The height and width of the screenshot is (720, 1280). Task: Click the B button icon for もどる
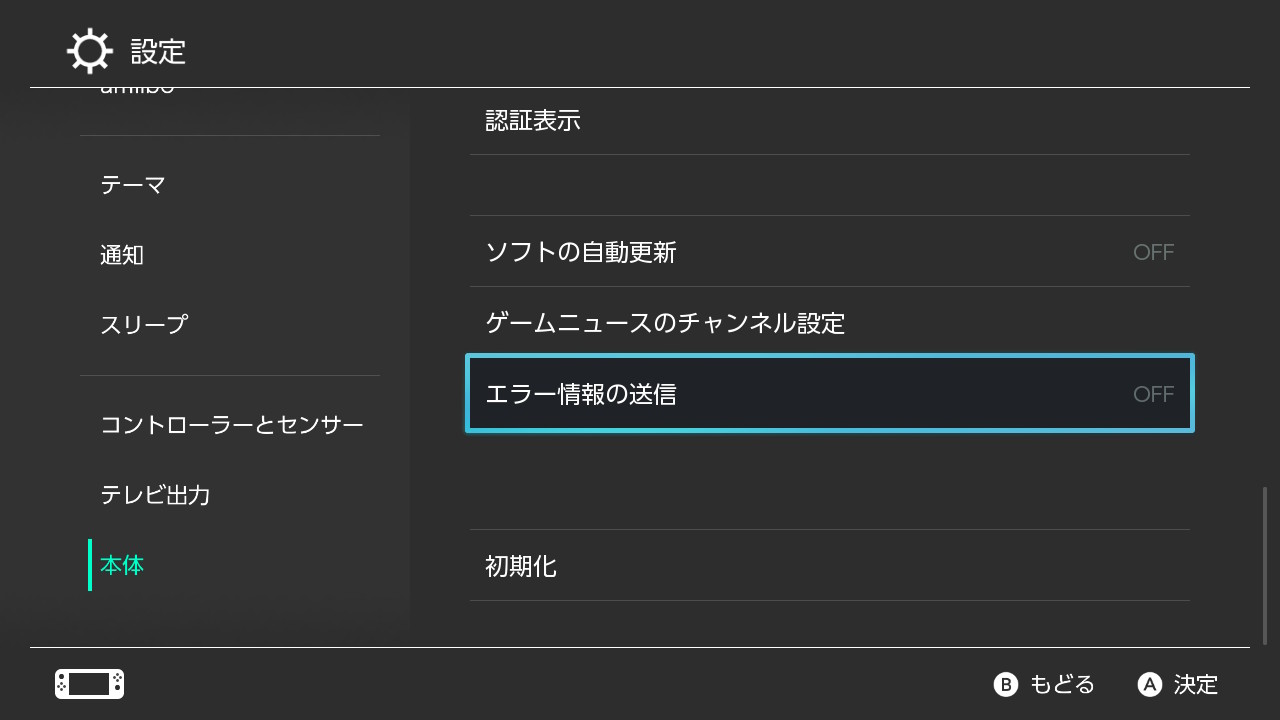(x=1005, y=684)
